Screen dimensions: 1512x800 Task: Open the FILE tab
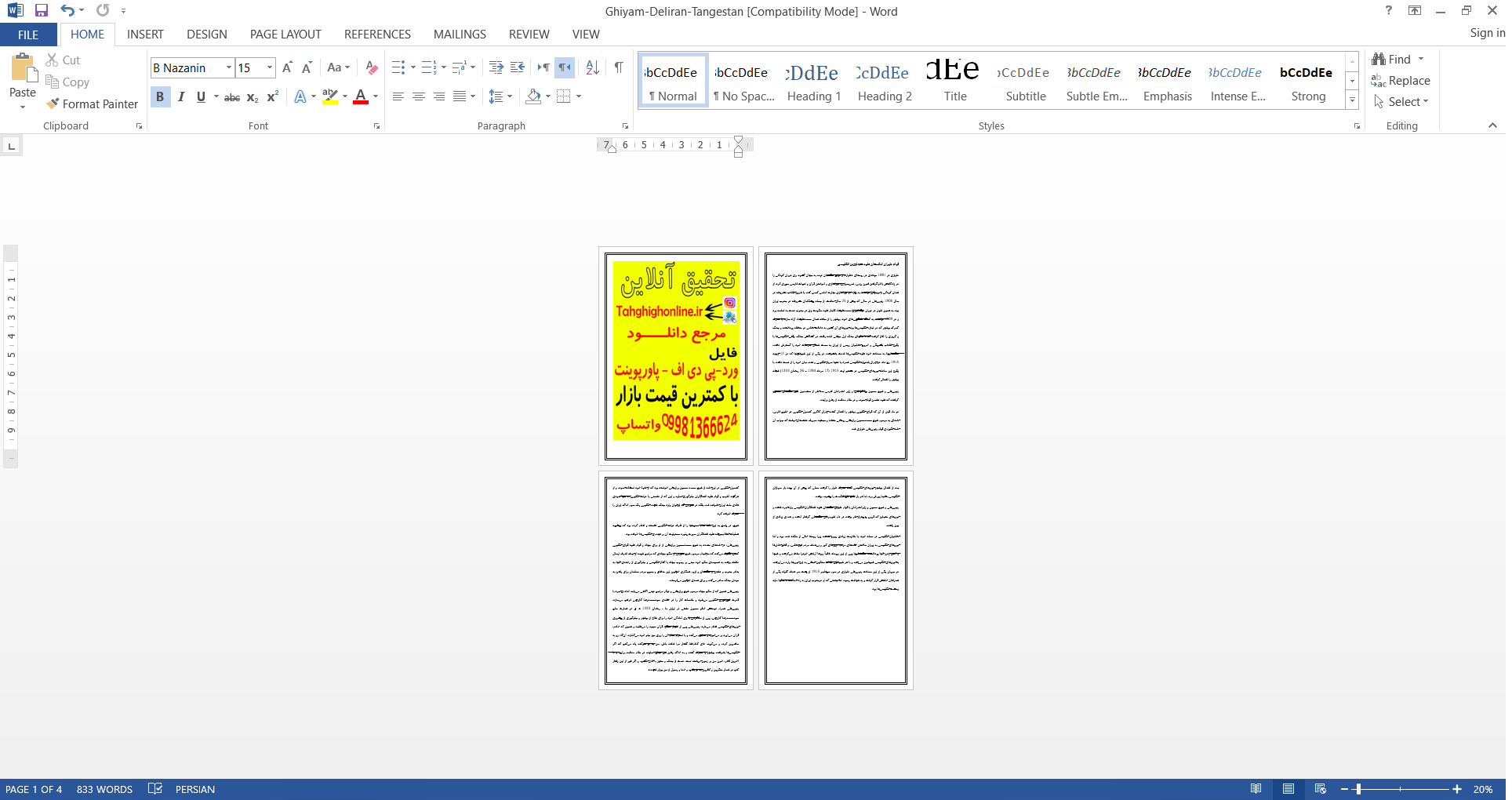28,35
